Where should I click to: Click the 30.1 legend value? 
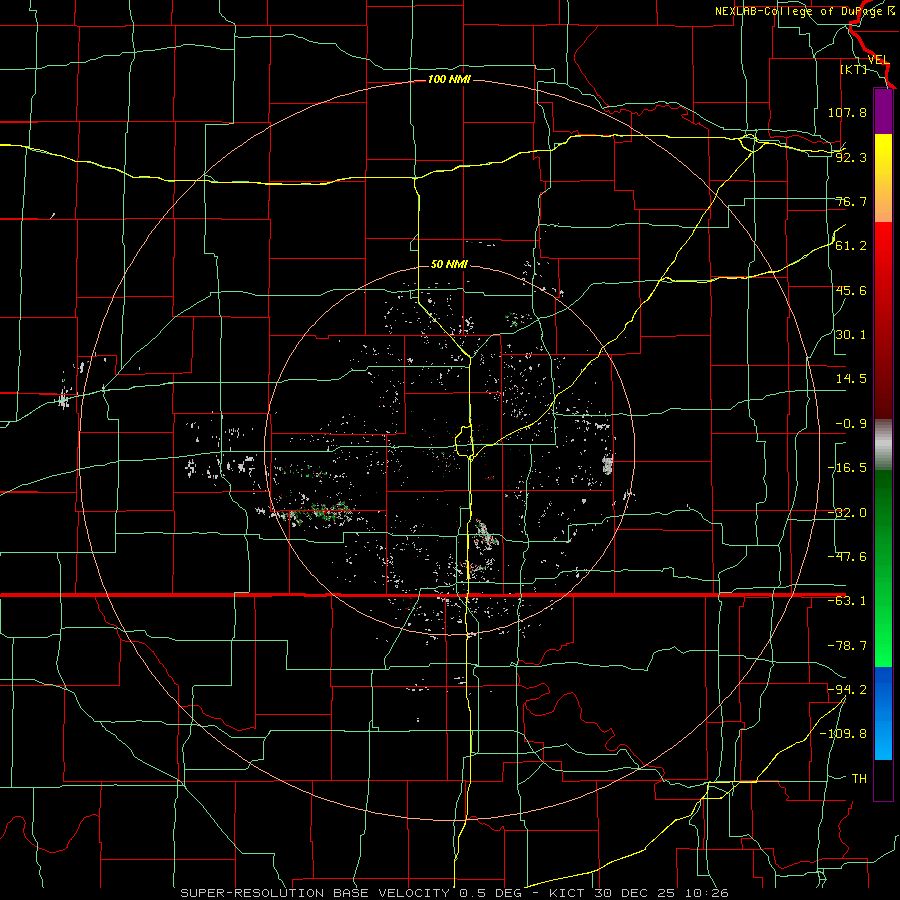851,335
